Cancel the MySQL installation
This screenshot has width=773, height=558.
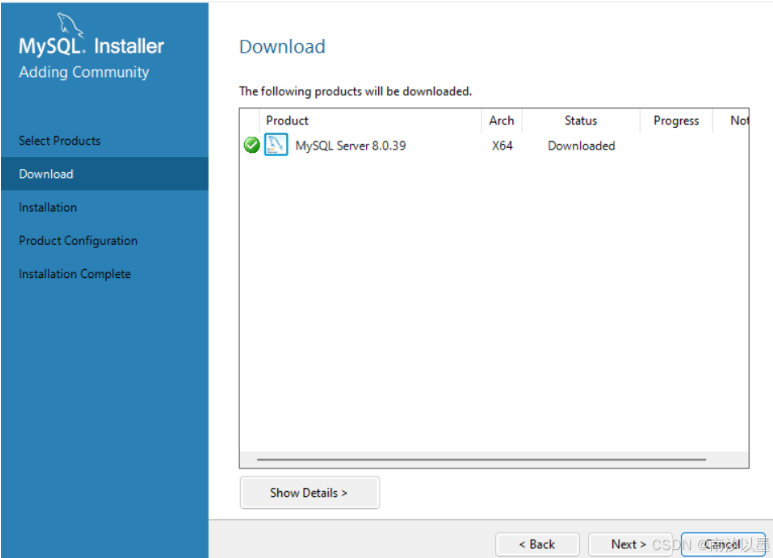[723, 544]
